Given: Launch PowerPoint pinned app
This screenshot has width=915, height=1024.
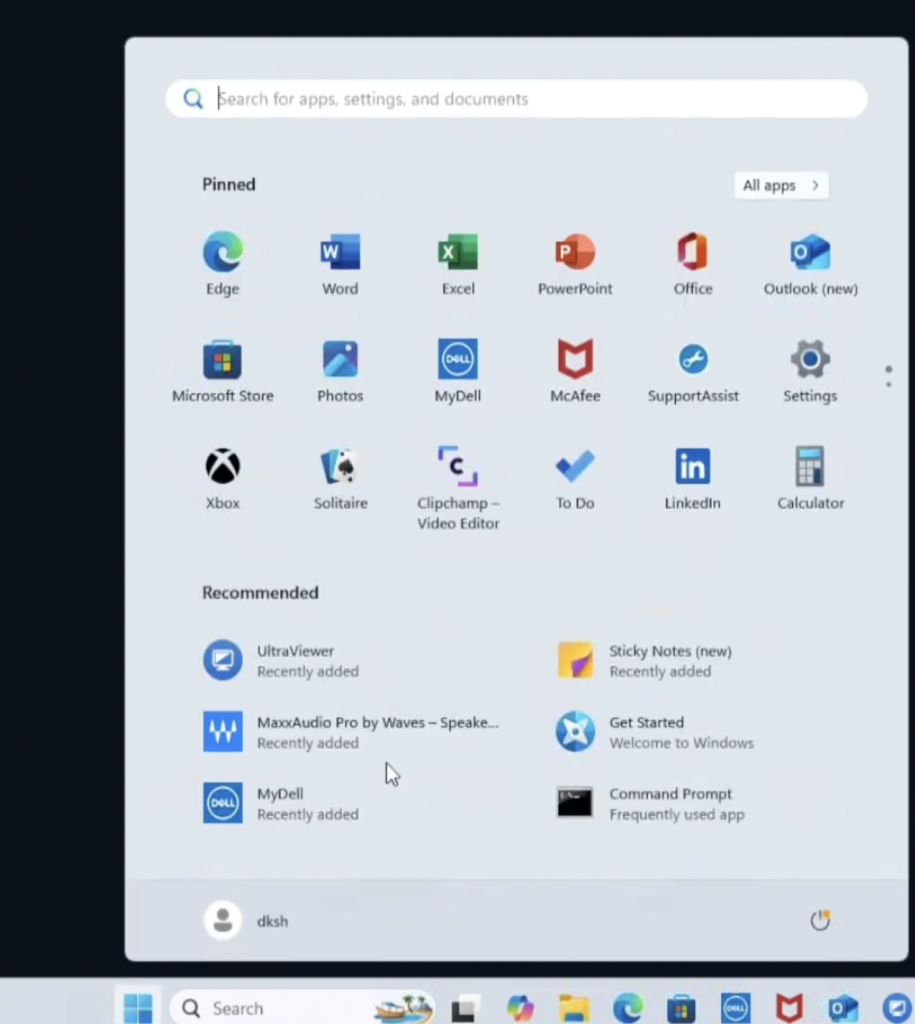Looking at the screenshot, I should click(x=575, y=262).
